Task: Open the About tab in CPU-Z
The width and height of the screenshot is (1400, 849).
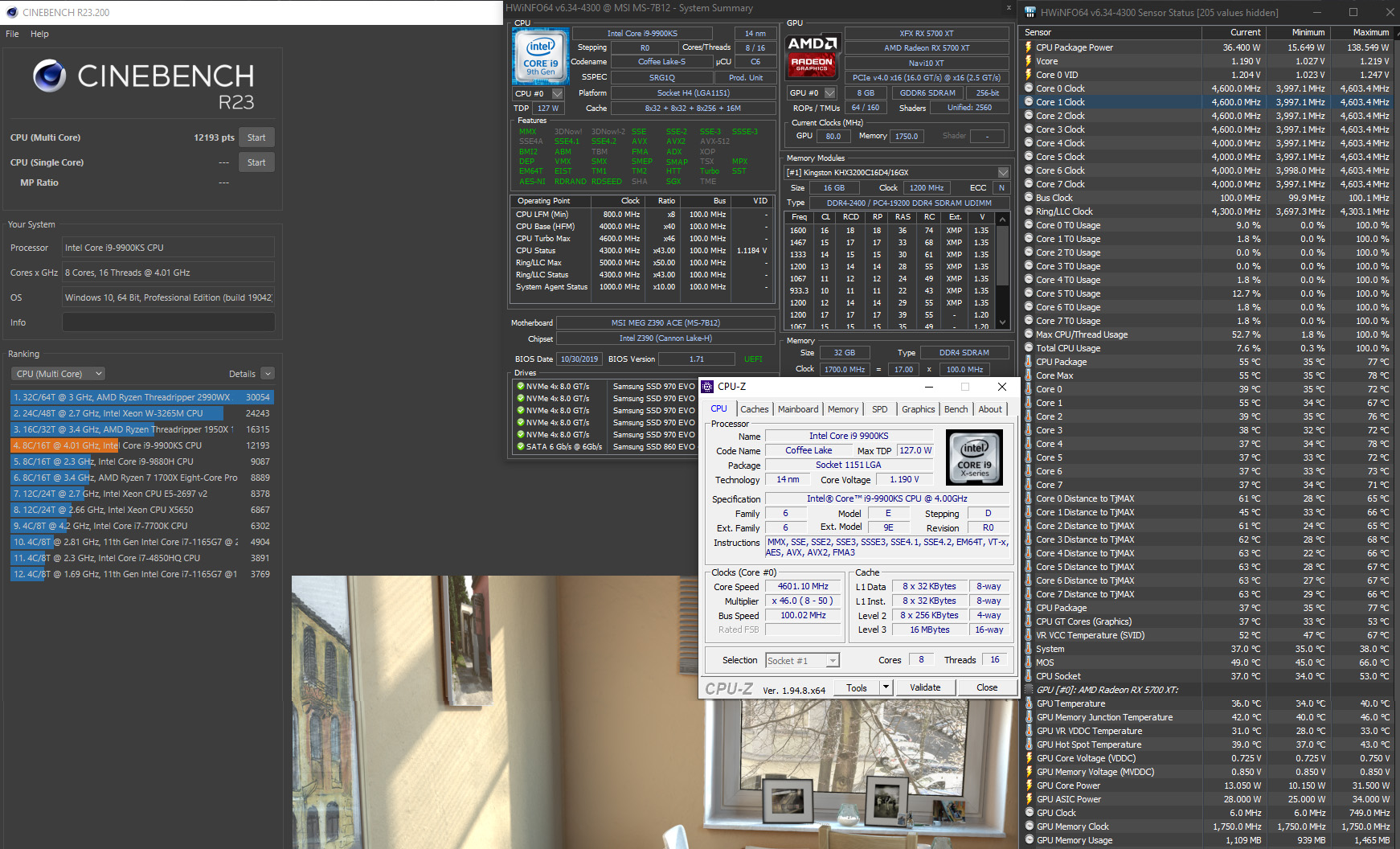Action: 990,409
